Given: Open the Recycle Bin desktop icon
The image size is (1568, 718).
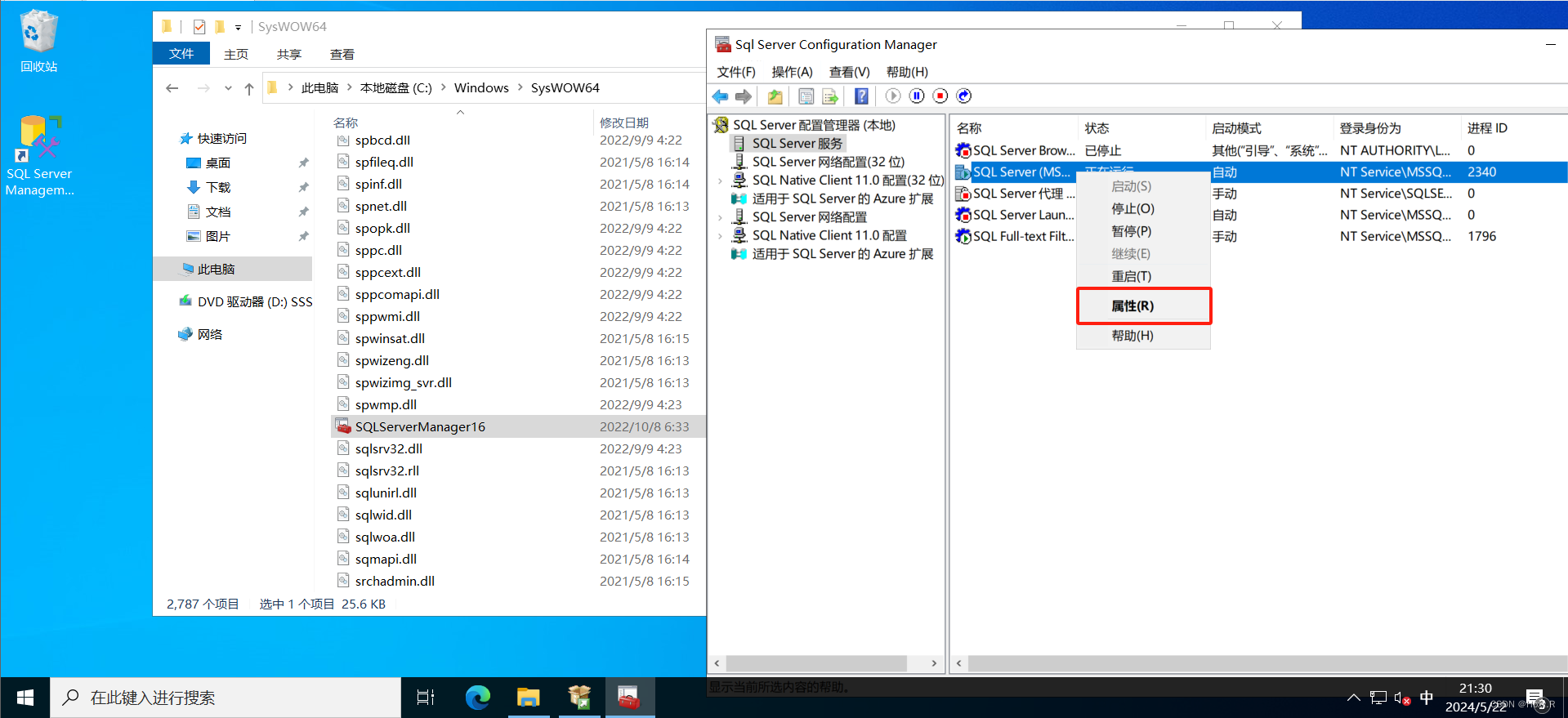Looking at the screenshot, I should point(38,41).
